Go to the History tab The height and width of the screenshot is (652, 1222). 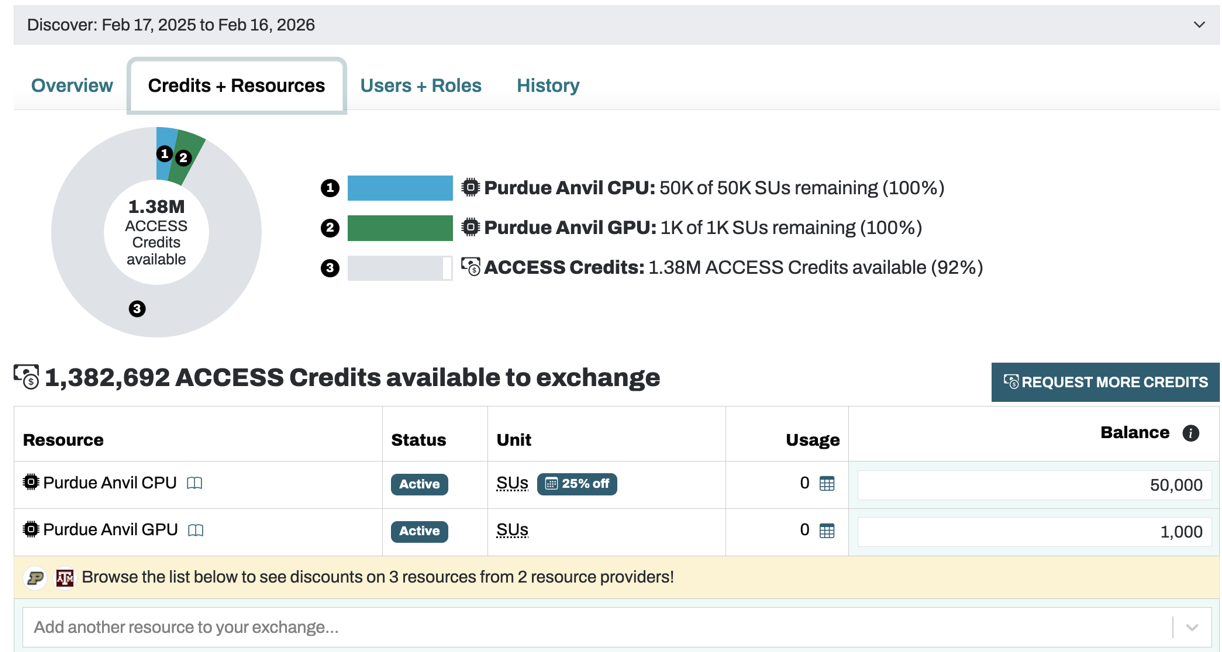point(548,86)
